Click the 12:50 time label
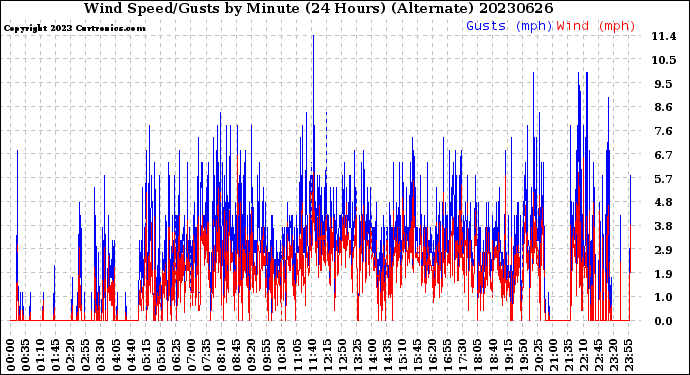Viewport: 690px width, 375px height. pos(341,355)
